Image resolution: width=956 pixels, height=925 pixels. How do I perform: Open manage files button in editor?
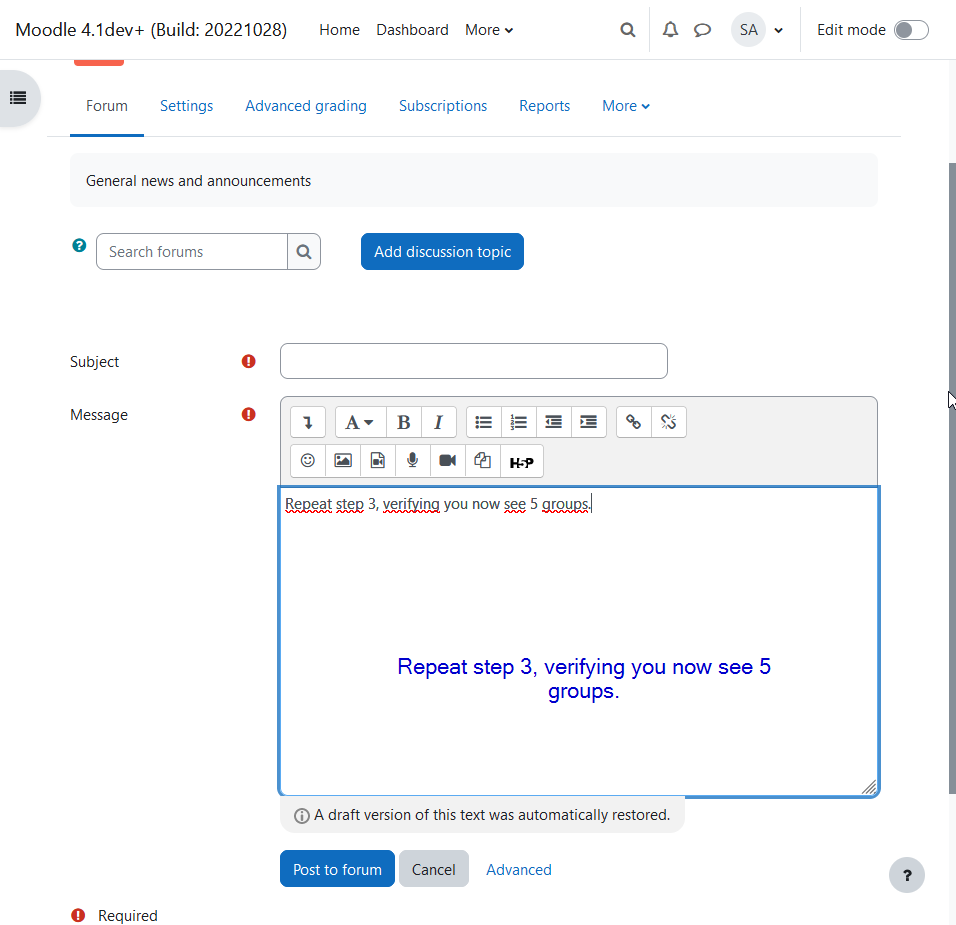pyautogui.click(x=483, y=461)
